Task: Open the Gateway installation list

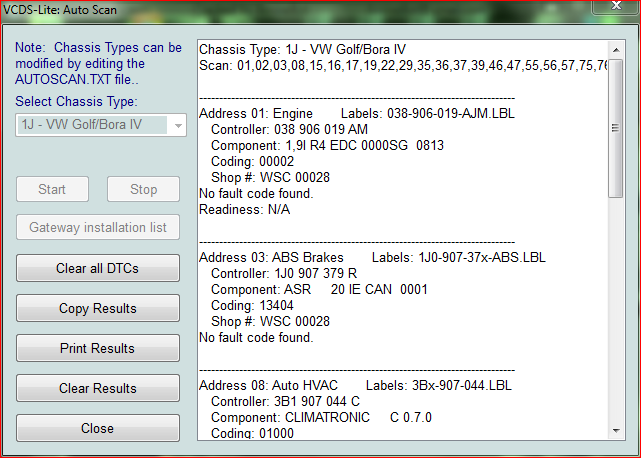Action: (98, 227)
